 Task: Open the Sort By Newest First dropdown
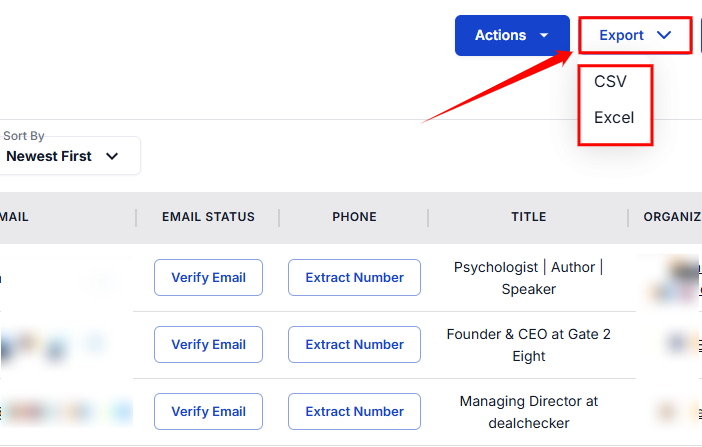coord(62,156)
